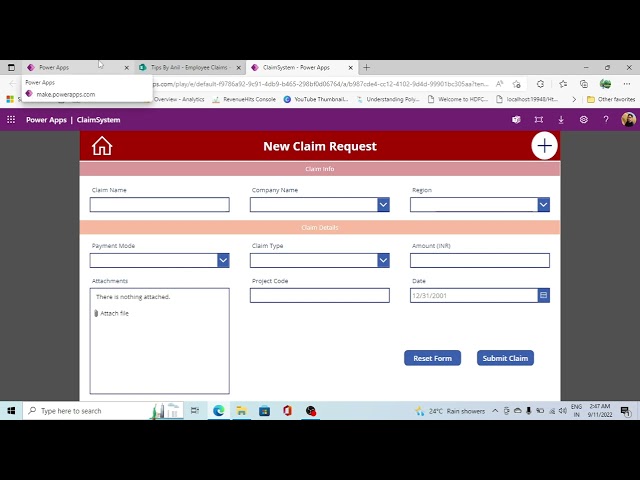Open File Explorer from taskbar
Screen dimensions: 640x480
[x=242, y=411]
